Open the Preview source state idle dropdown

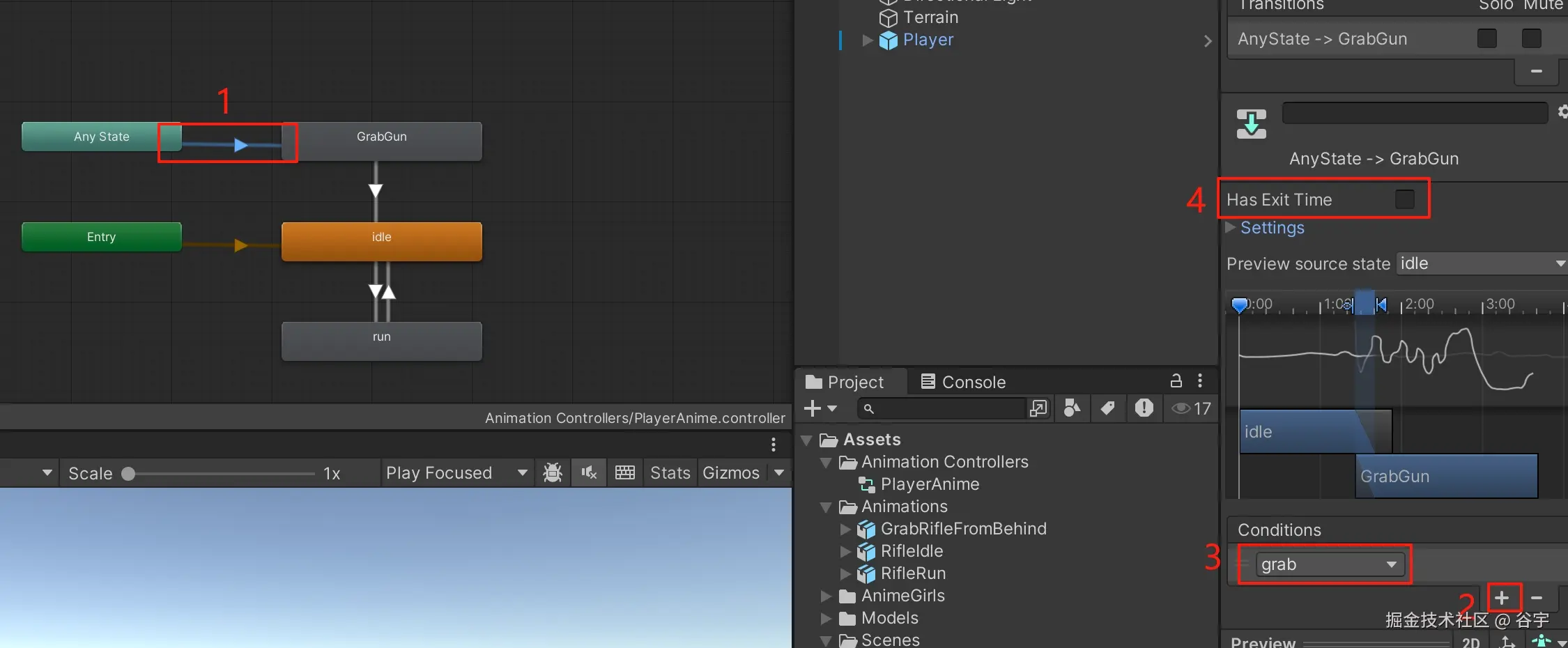(1482, 263)
